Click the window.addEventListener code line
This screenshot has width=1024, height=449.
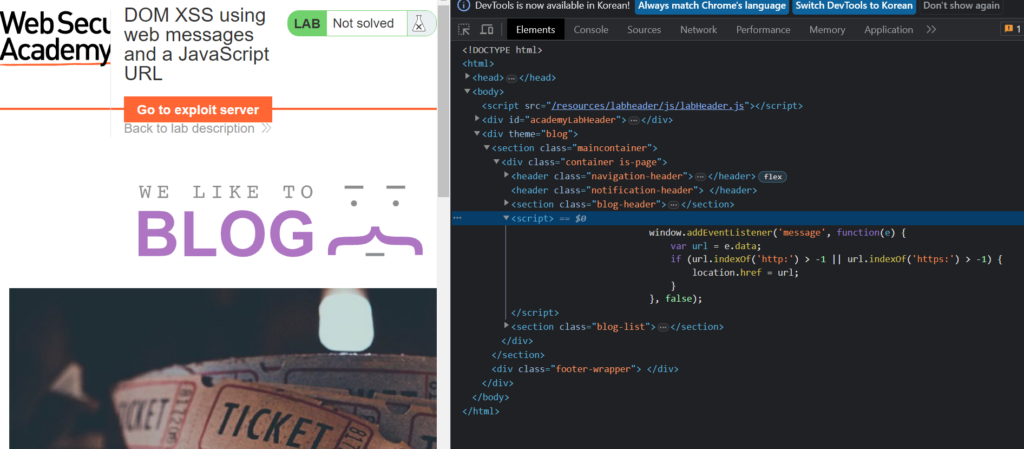[778, 232]
